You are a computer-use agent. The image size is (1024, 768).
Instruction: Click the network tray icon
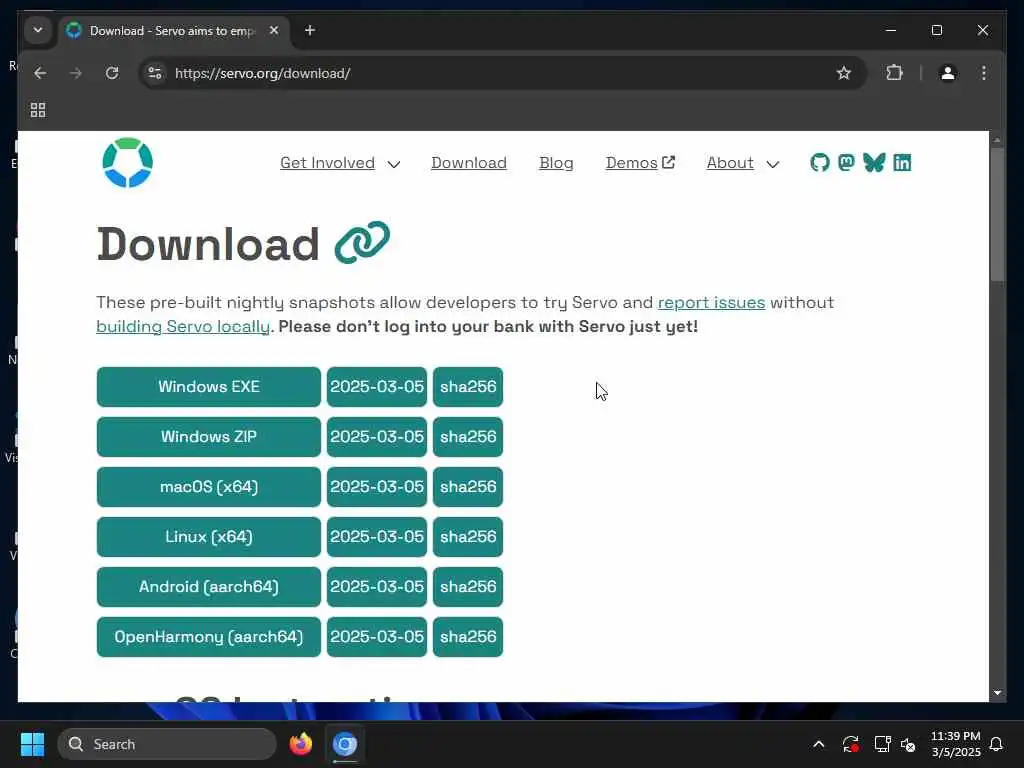click(x=882, y=744)
